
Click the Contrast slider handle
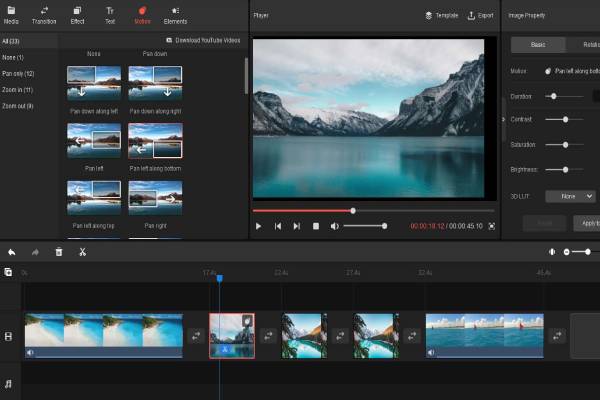coord(565,119)
